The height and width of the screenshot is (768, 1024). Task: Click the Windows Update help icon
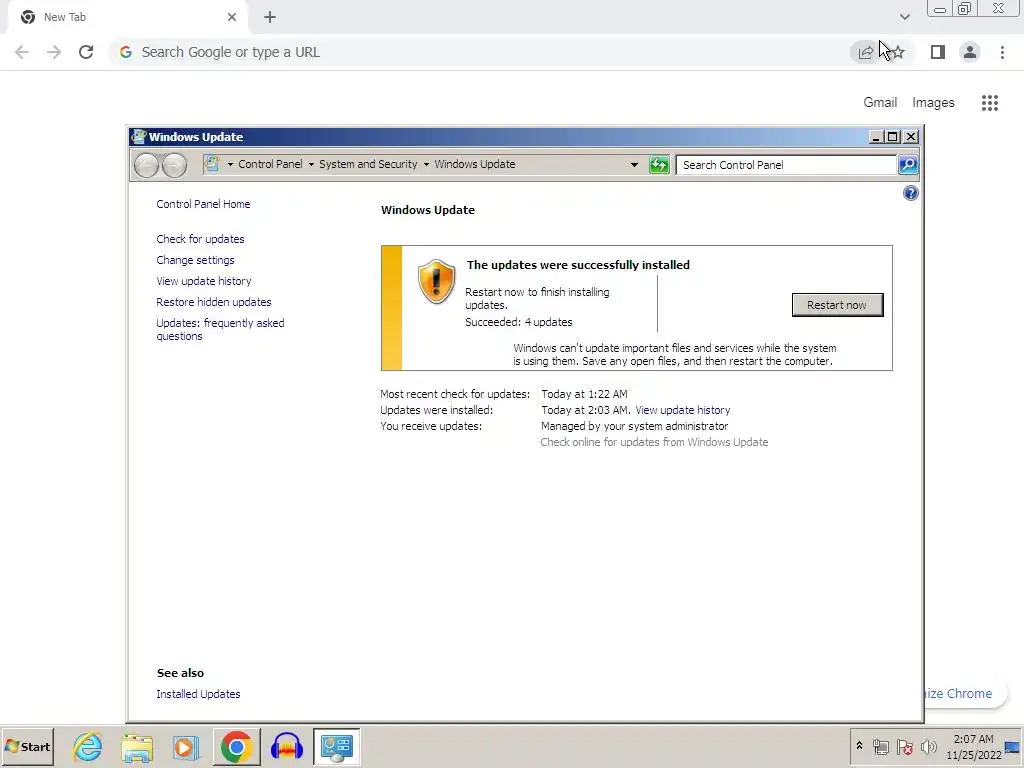pos(910,193)
